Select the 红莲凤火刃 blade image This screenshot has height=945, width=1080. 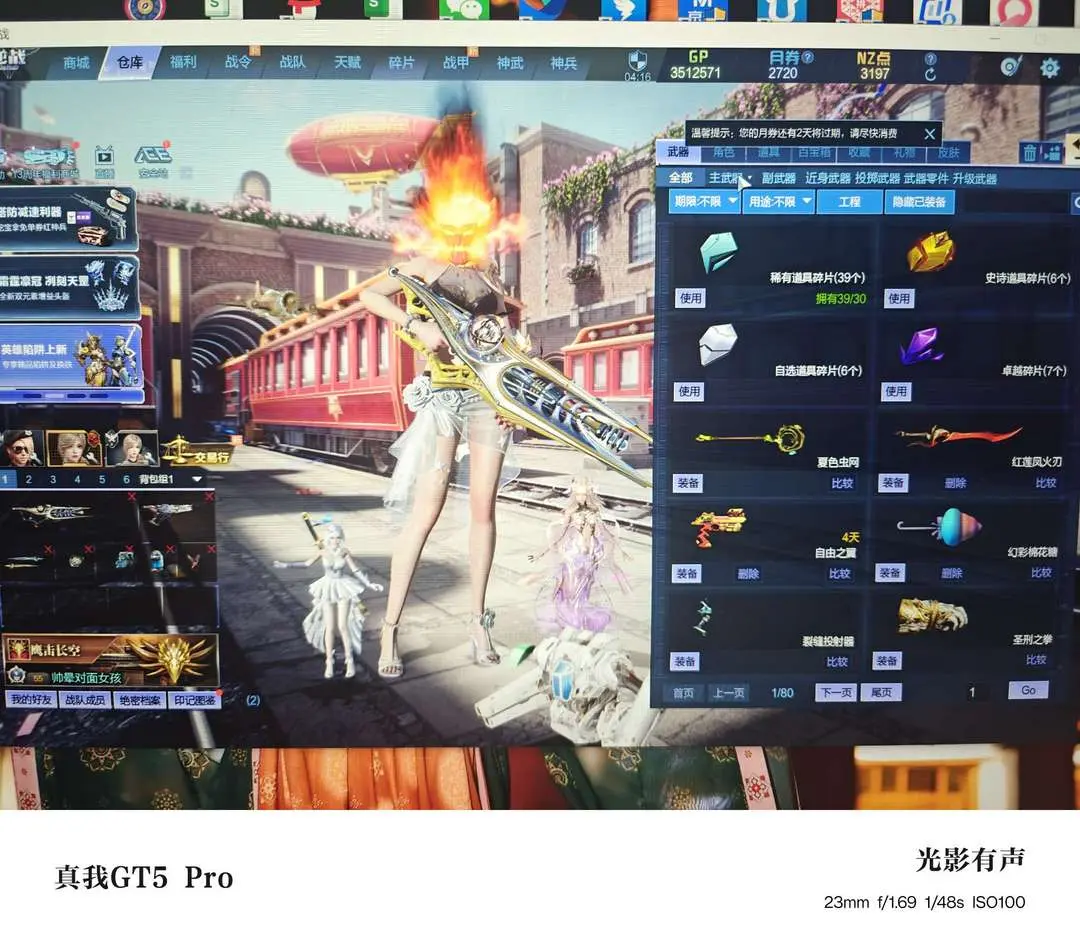[x=958, y=435]
